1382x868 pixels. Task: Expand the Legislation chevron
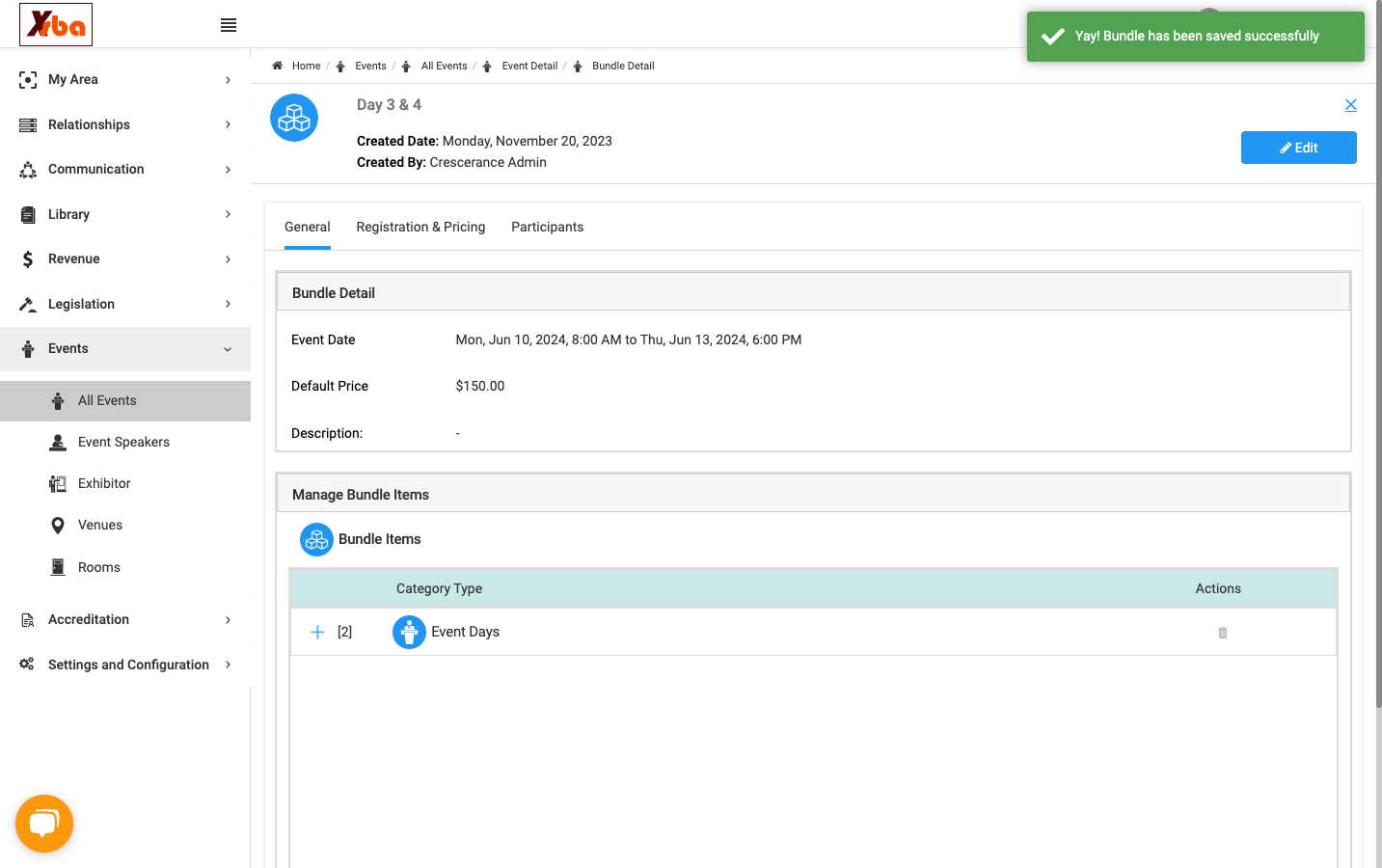click(x=228, y=304)
